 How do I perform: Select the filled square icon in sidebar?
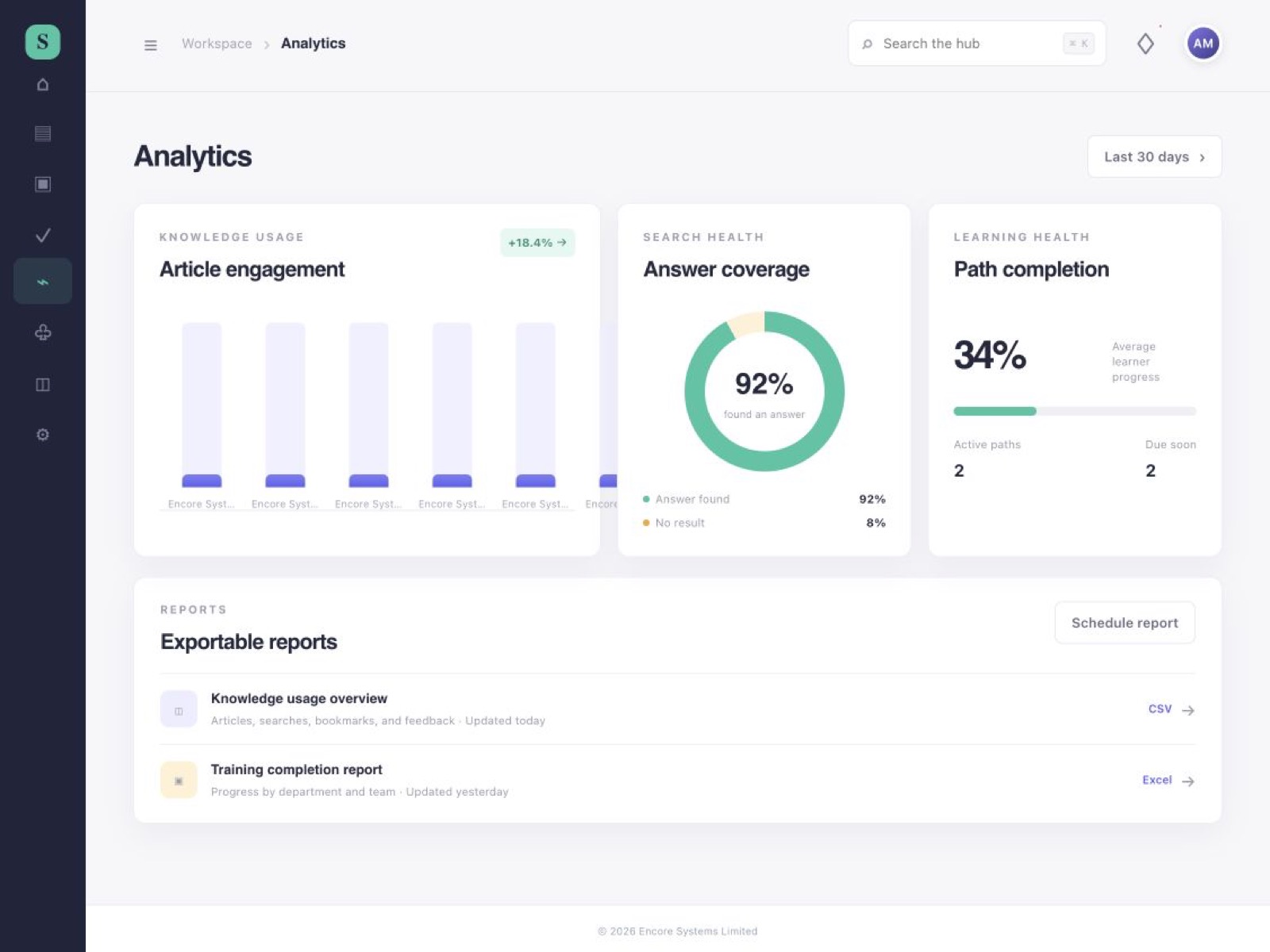[x=43, y=184]
